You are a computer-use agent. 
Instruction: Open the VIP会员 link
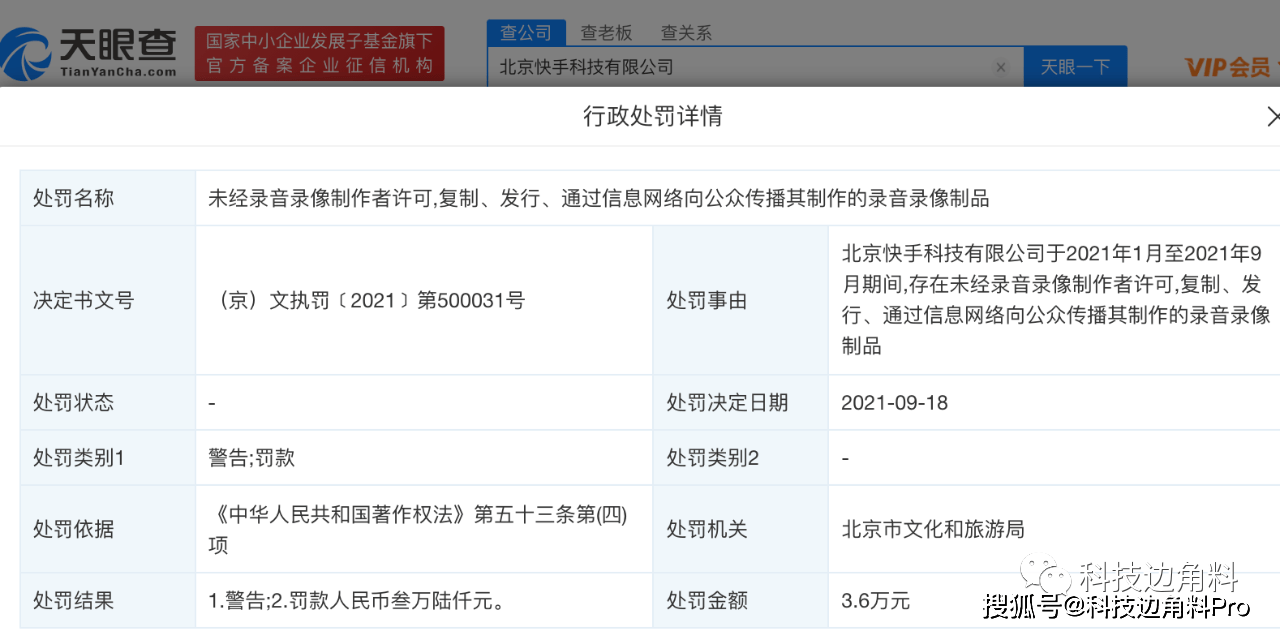pyautogui.click(x=1228, y=67)
